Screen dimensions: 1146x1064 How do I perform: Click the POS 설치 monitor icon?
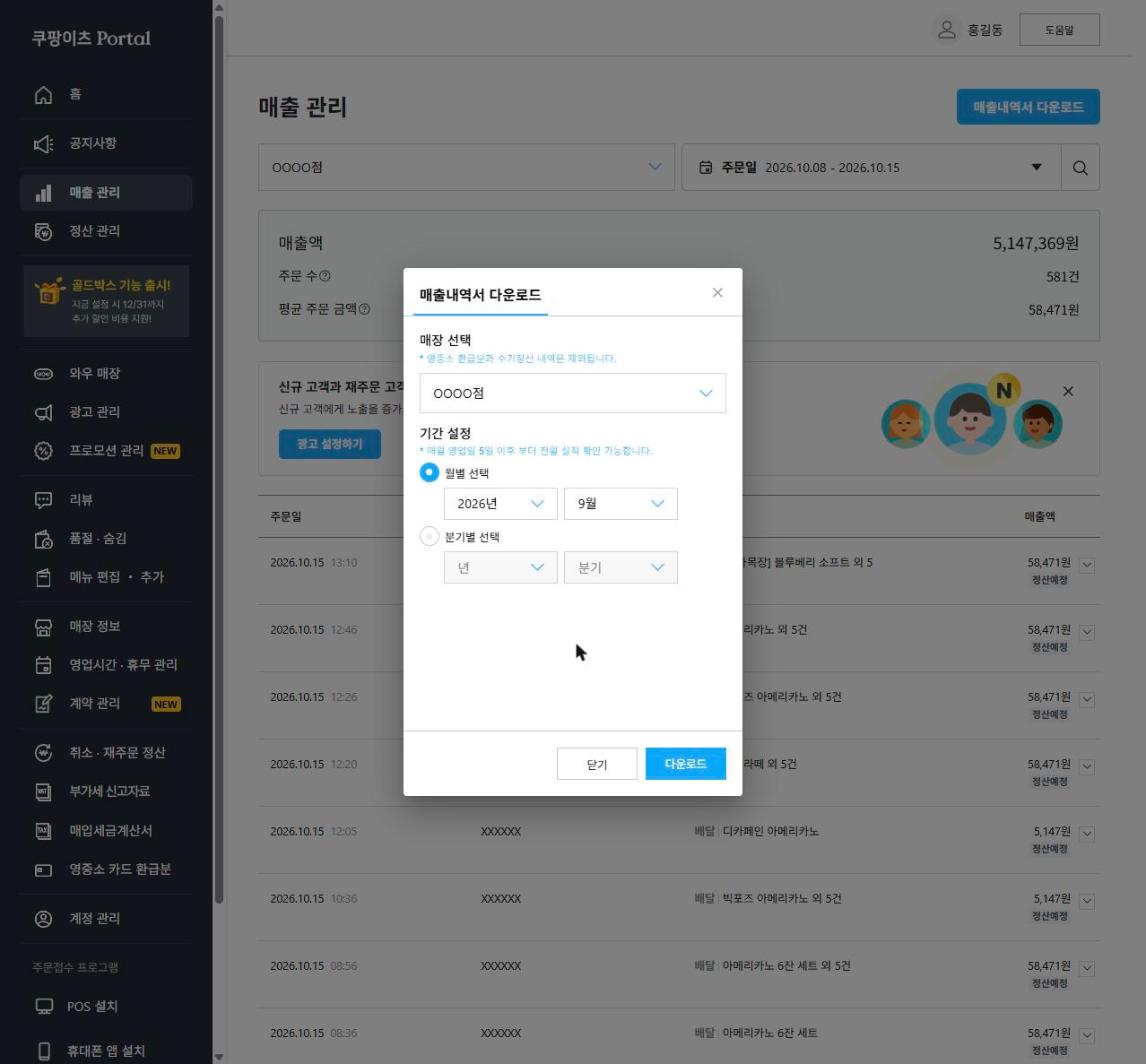point(44,1006)
